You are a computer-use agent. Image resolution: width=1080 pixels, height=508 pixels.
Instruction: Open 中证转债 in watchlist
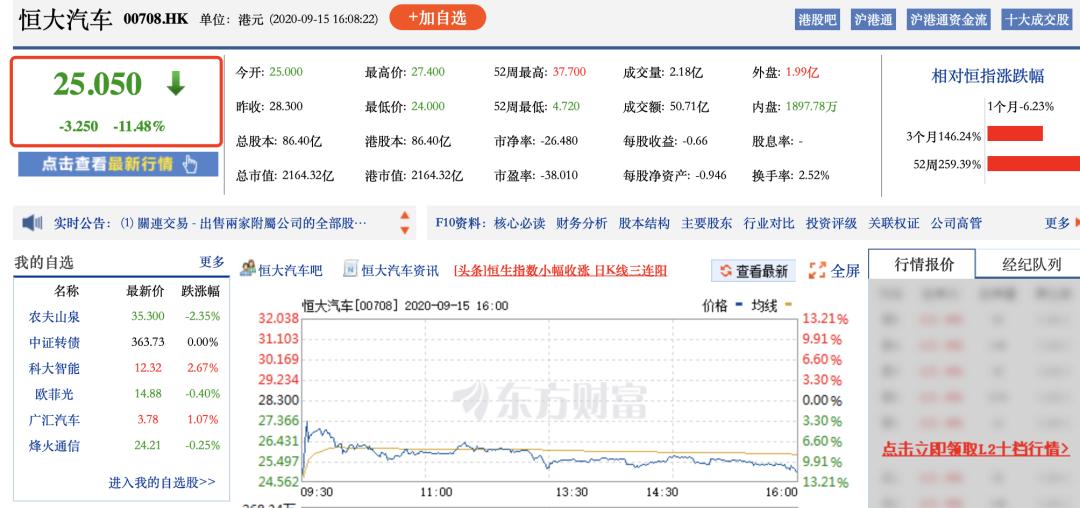point(54,342)
